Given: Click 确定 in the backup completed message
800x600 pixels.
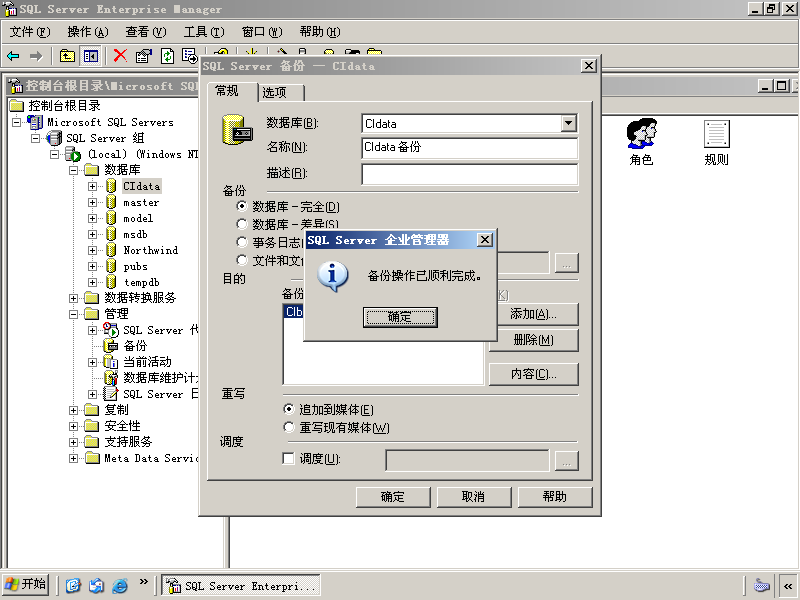Looking at the screenshot, I should click(x=400, y=317).
